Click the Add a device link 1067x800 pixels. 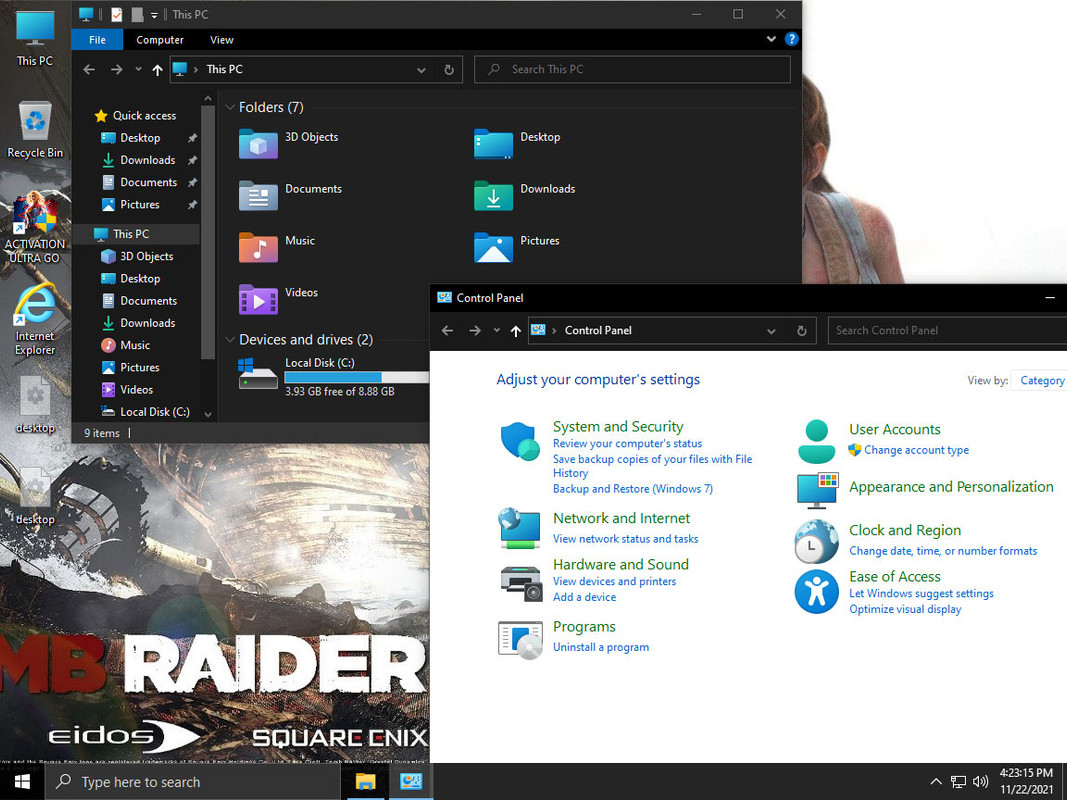[585, 597]
